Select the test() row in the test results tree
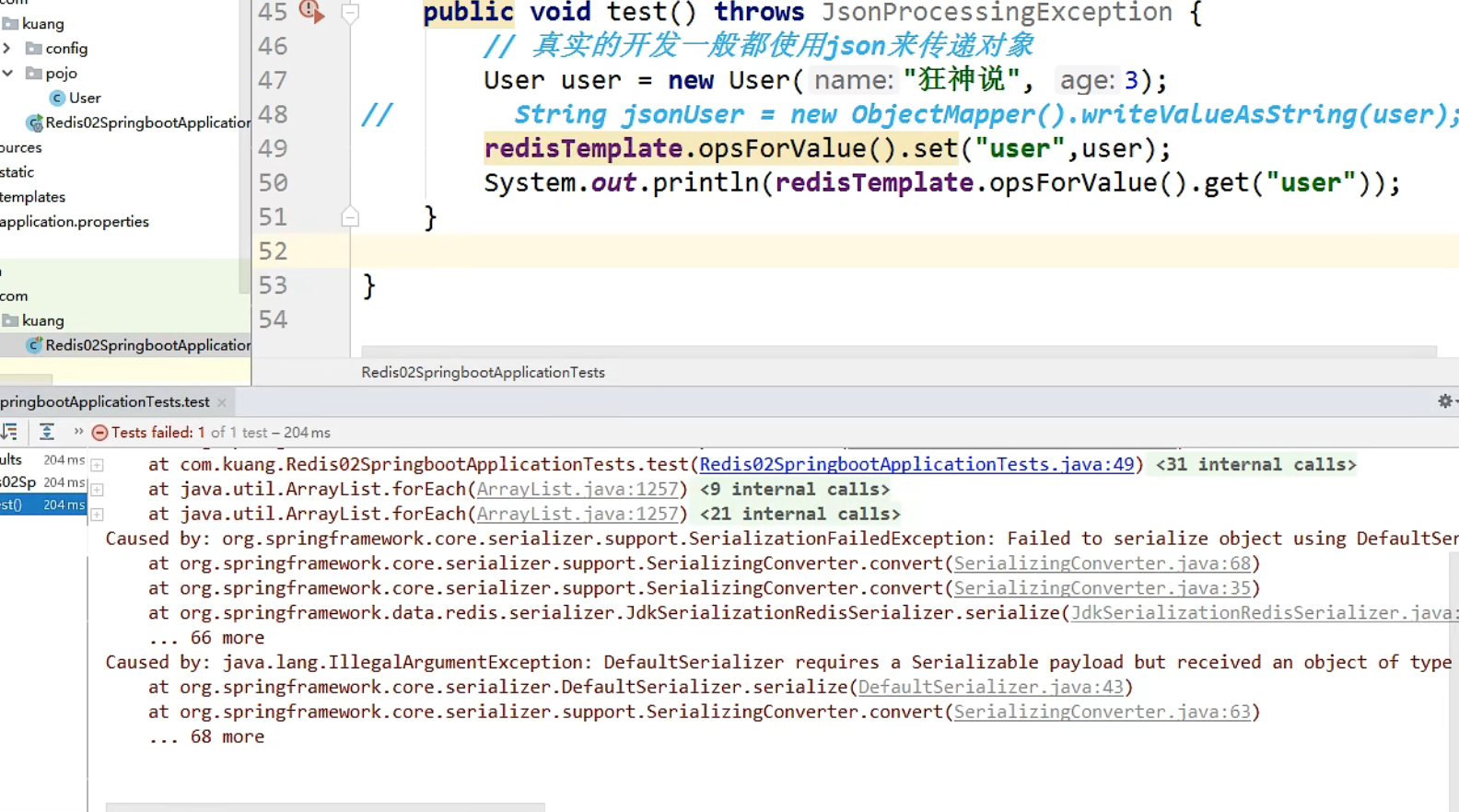The height and width of the screenshot is (812, 1459). pyautogui.click(x=42, y=505)
